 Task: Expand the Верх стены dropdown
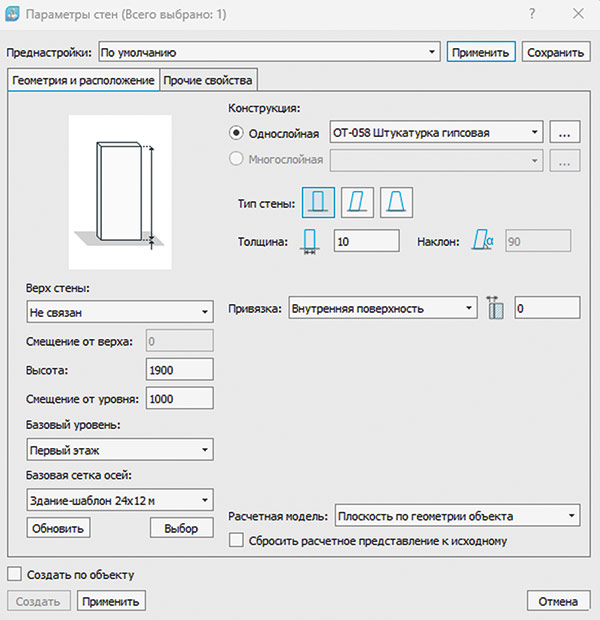tap(119, 312)
